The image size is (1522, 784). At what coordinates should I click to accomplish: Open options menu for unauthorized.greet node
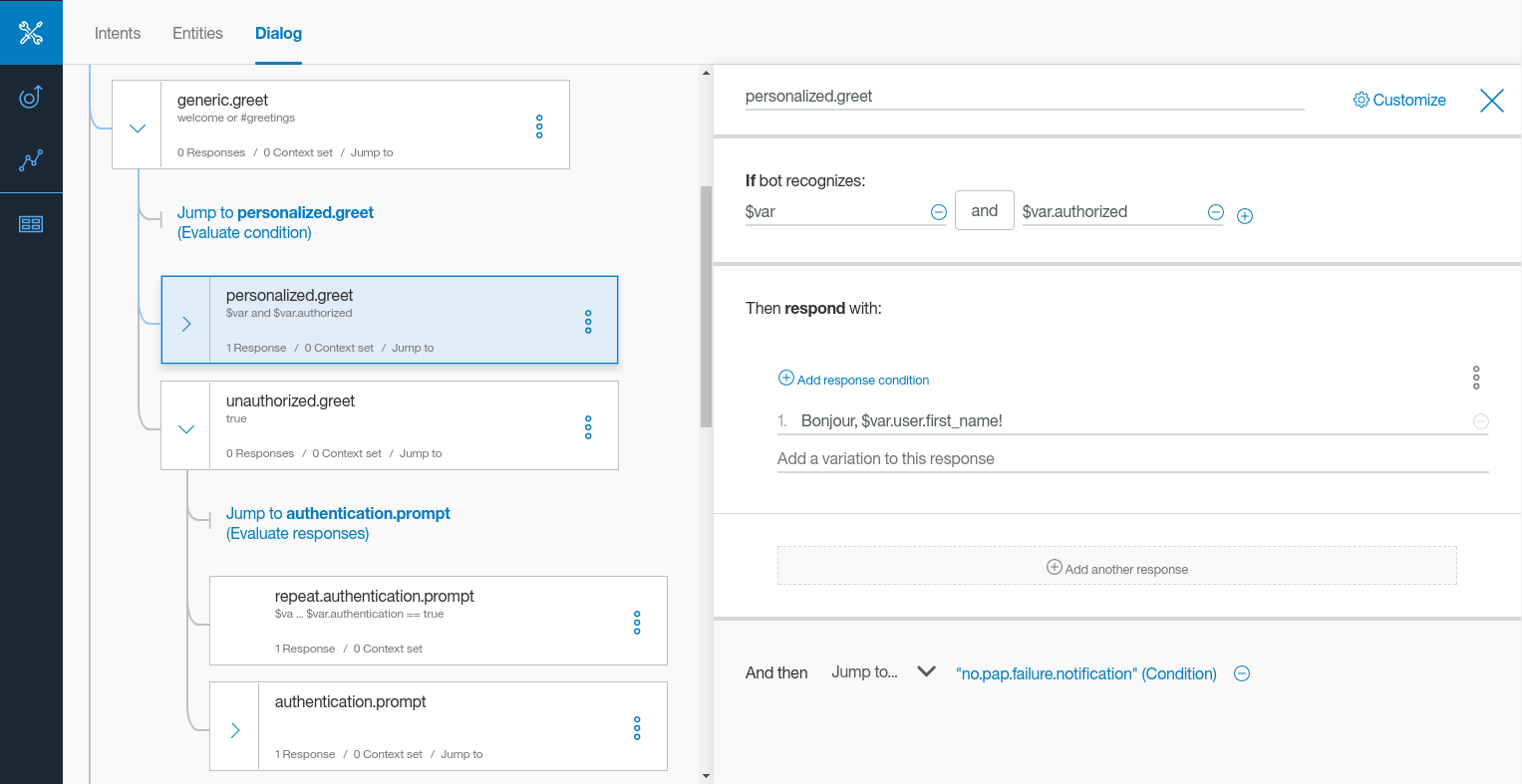(x=588, y=427)
